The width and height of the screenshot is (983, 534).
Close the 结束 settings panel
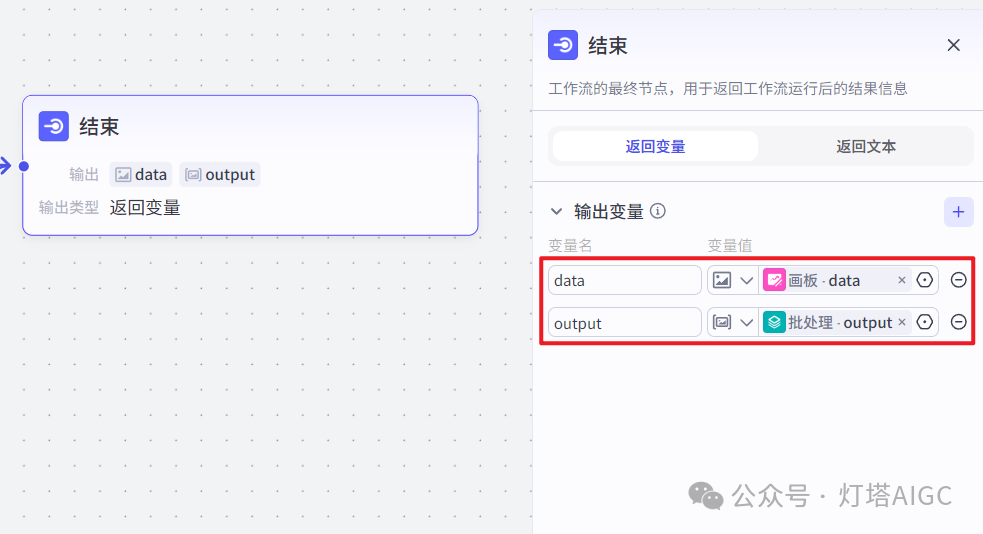tap(954, 45)
